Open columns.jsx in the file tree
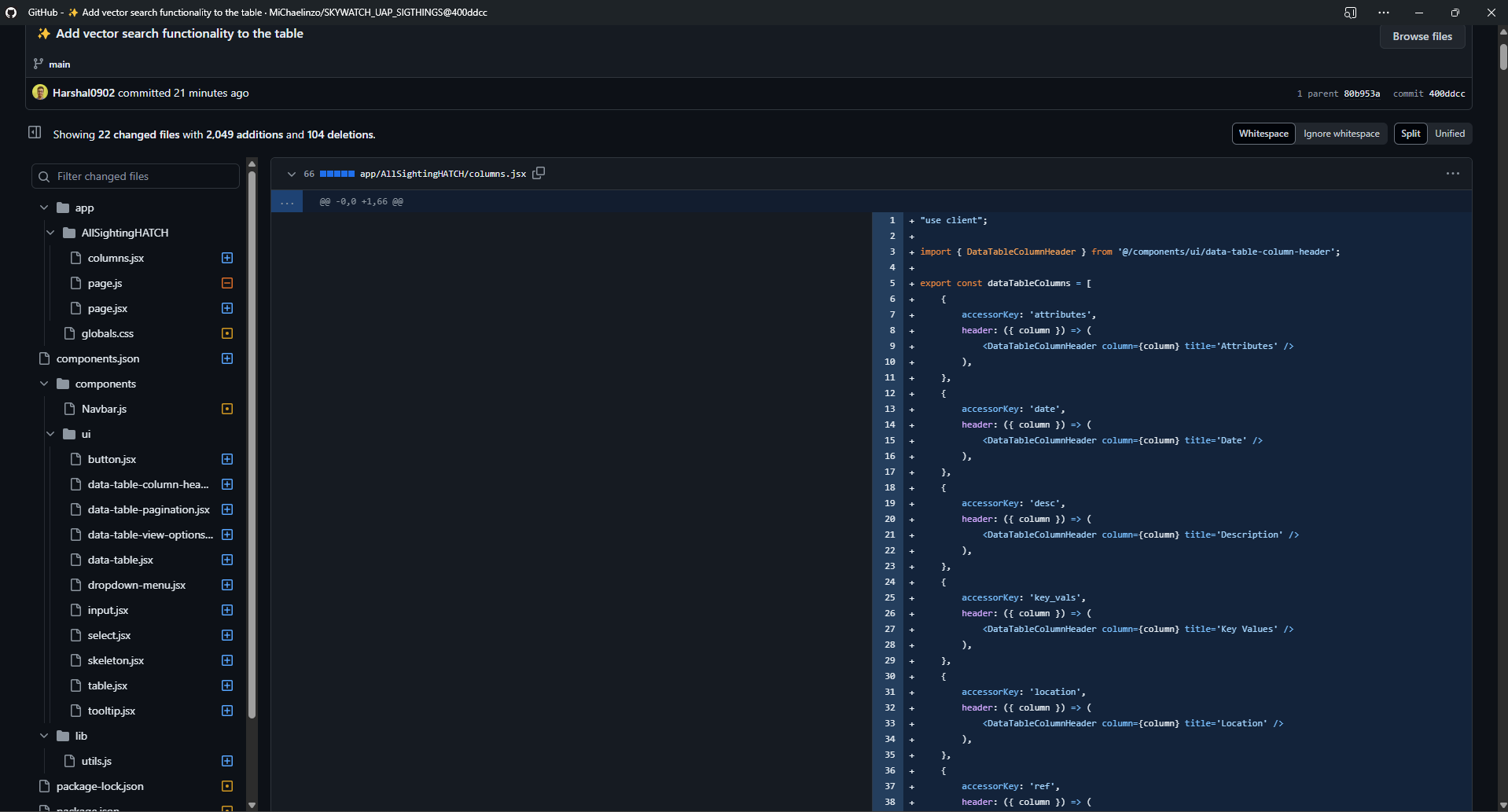 click(116, 258)
